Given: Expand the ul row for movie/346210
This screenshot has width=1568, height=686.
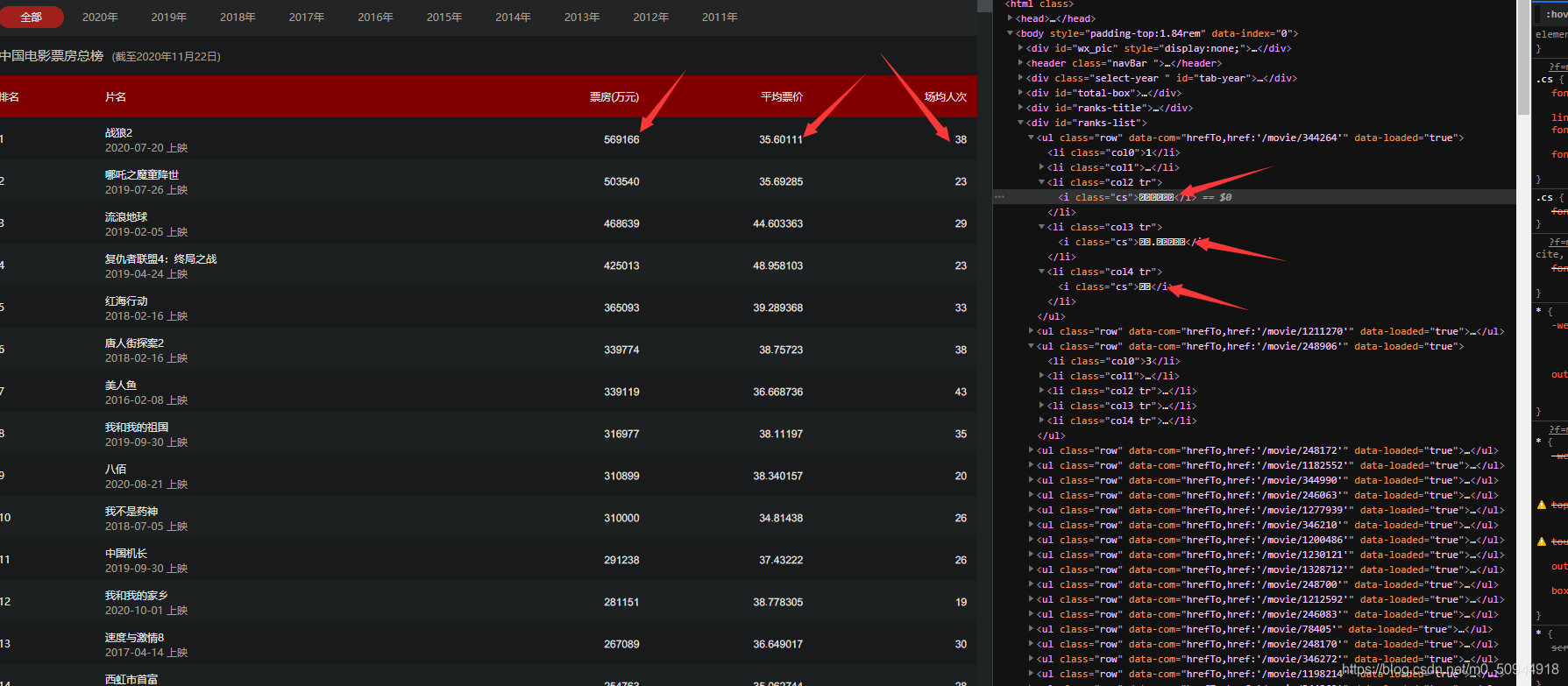Looking at the screenshot, I should [1032, 525].
